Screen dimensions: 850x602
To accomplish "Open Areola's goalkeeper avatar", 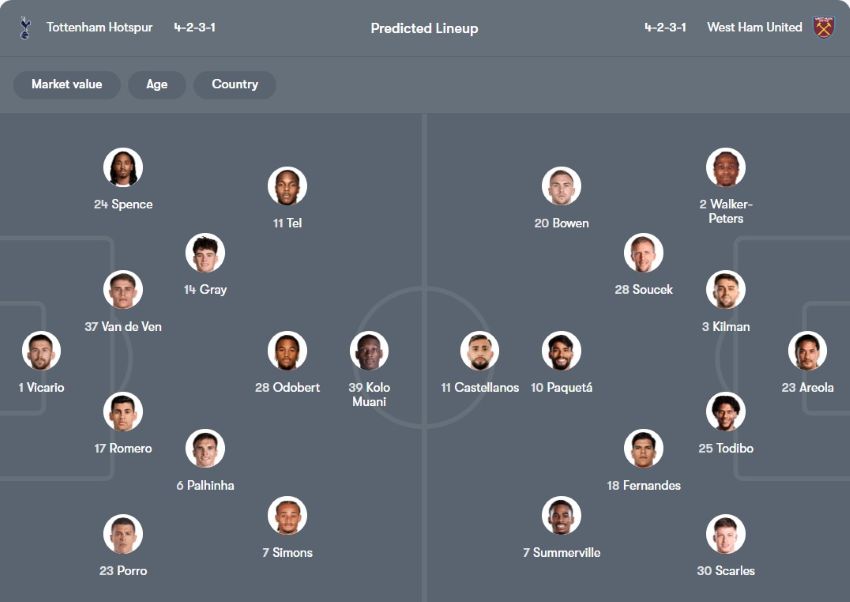I will (x=807, y=351).
